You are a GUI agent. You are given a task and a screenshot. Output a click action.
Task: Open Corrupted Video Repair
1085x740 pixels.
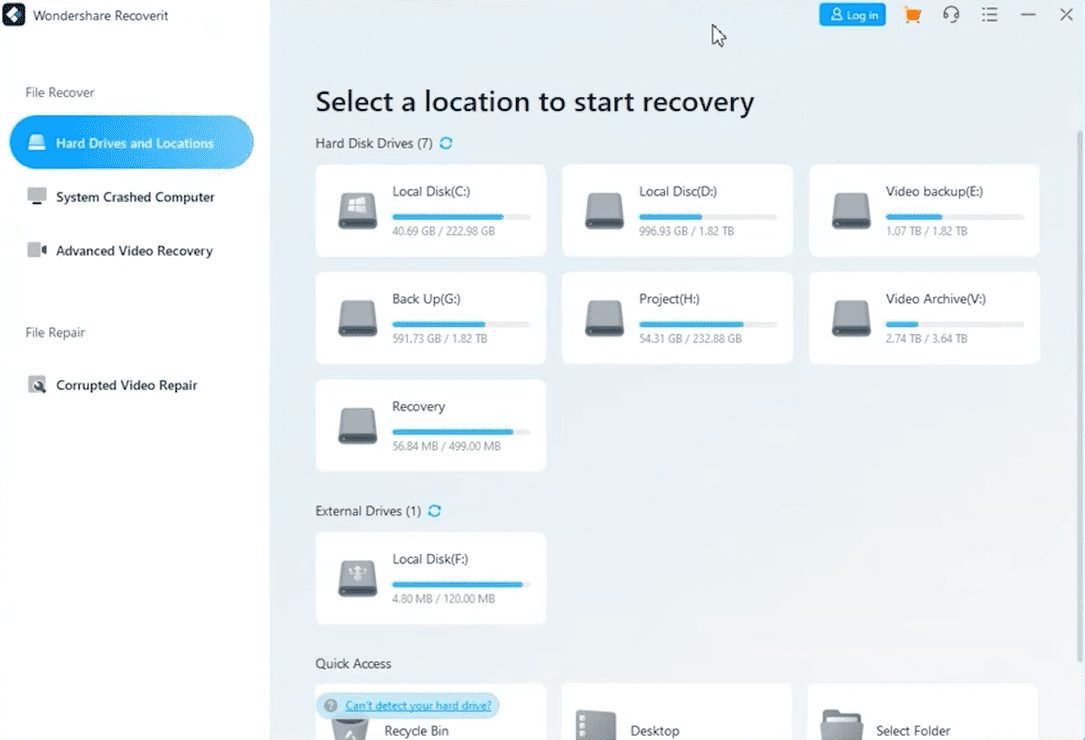[125, 385]
